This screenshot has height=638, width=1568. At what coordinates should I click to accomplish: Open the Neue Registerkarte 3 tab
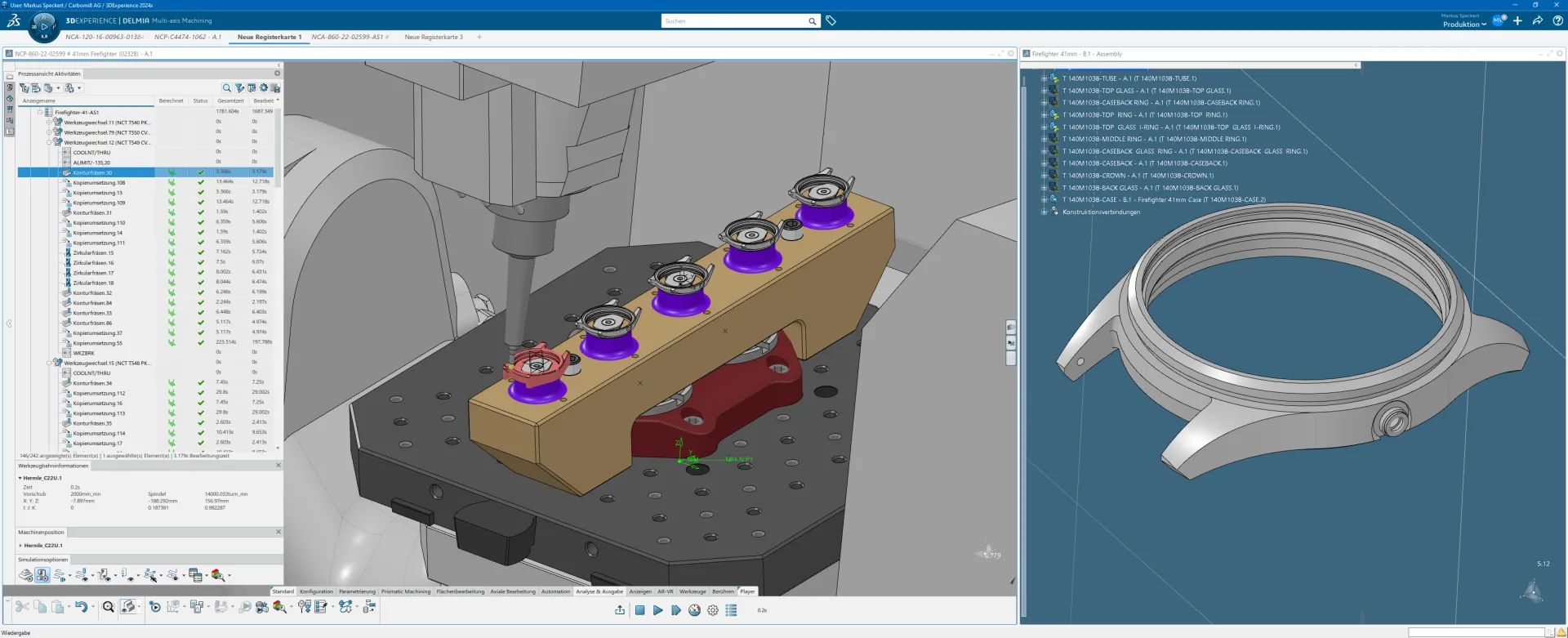433,37
